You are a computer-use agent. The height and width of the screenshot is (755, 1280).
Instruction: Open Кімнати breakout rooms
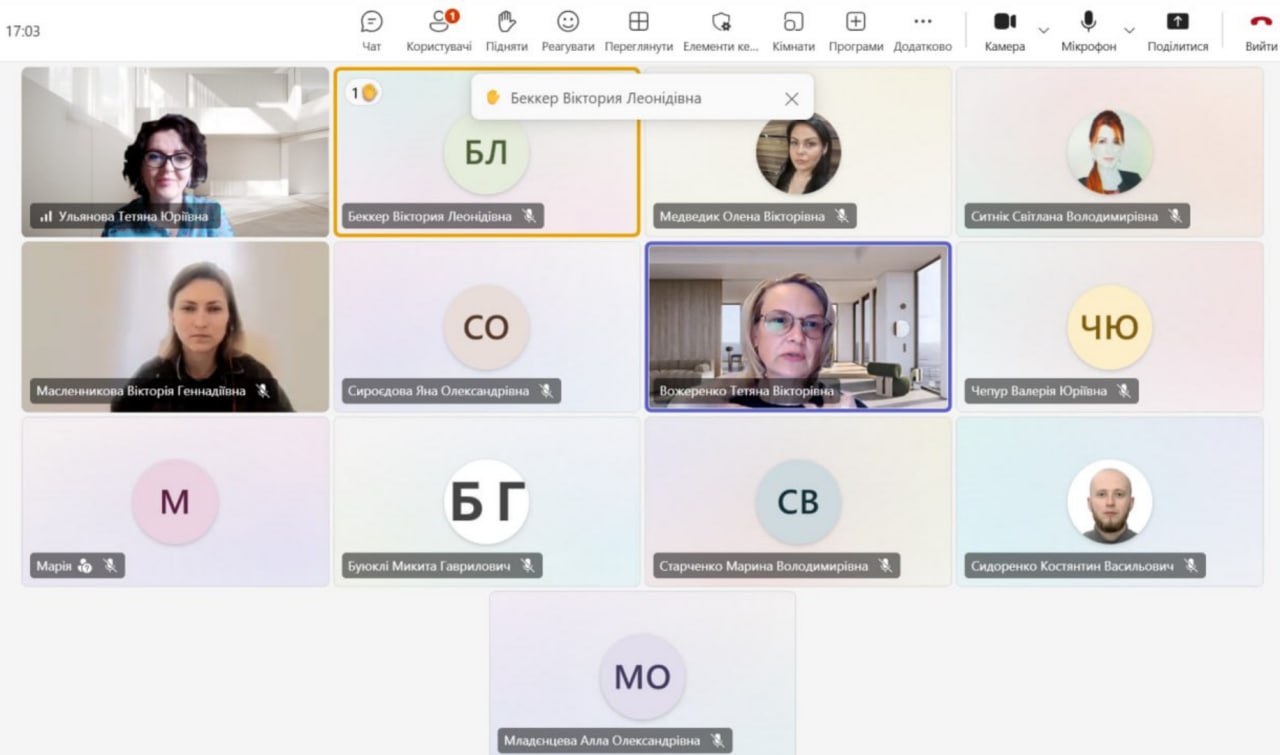(793, 30)
